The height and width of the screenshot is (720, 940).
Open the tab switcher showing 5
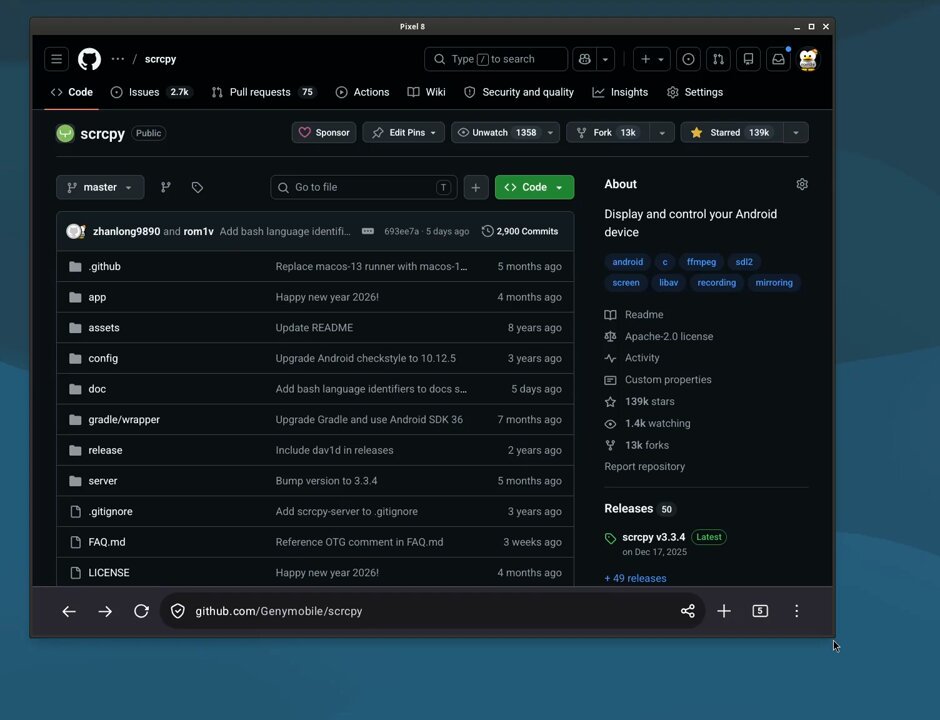pyautogui.click(x=760, y=611)
